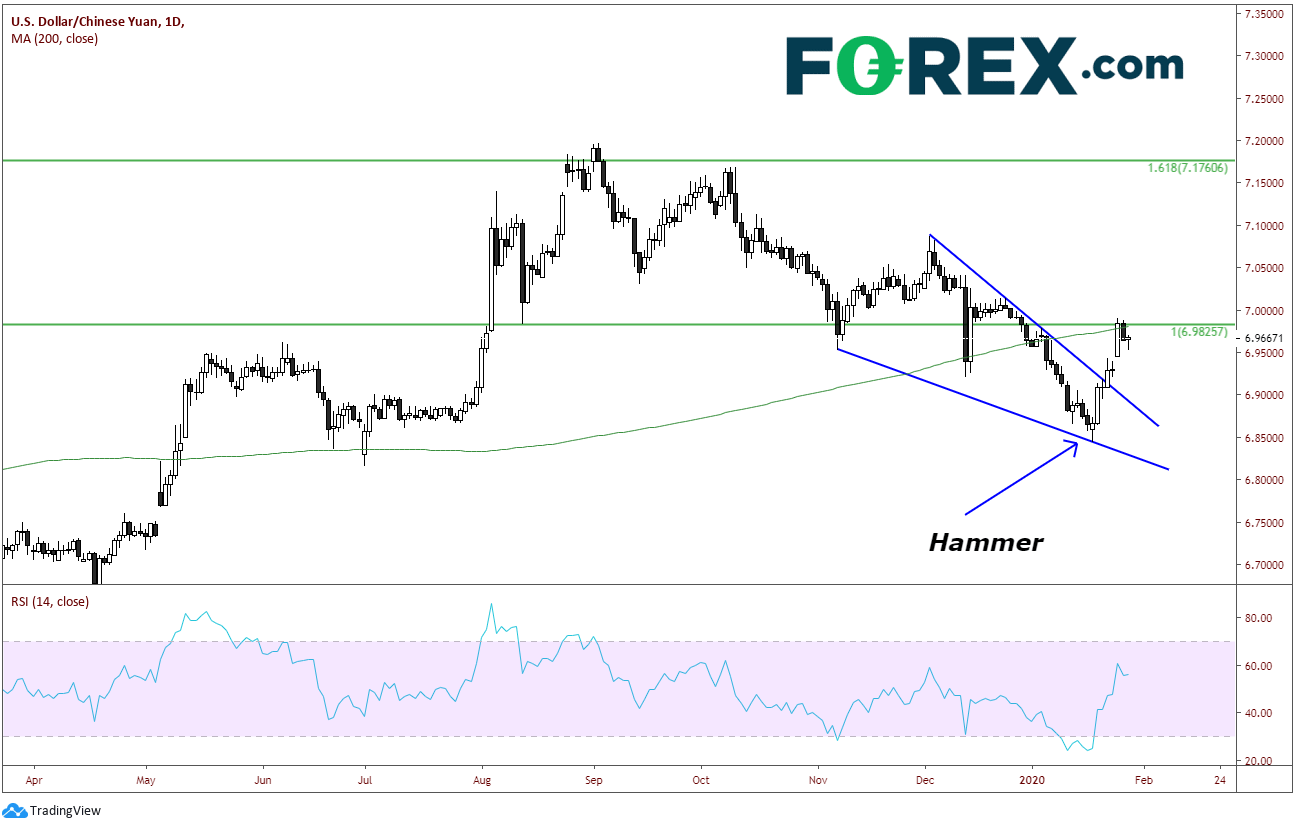Click the 20.00 RSI axis label
1299x829 pixels.
pyautogui.click(x=1258, y=761)
